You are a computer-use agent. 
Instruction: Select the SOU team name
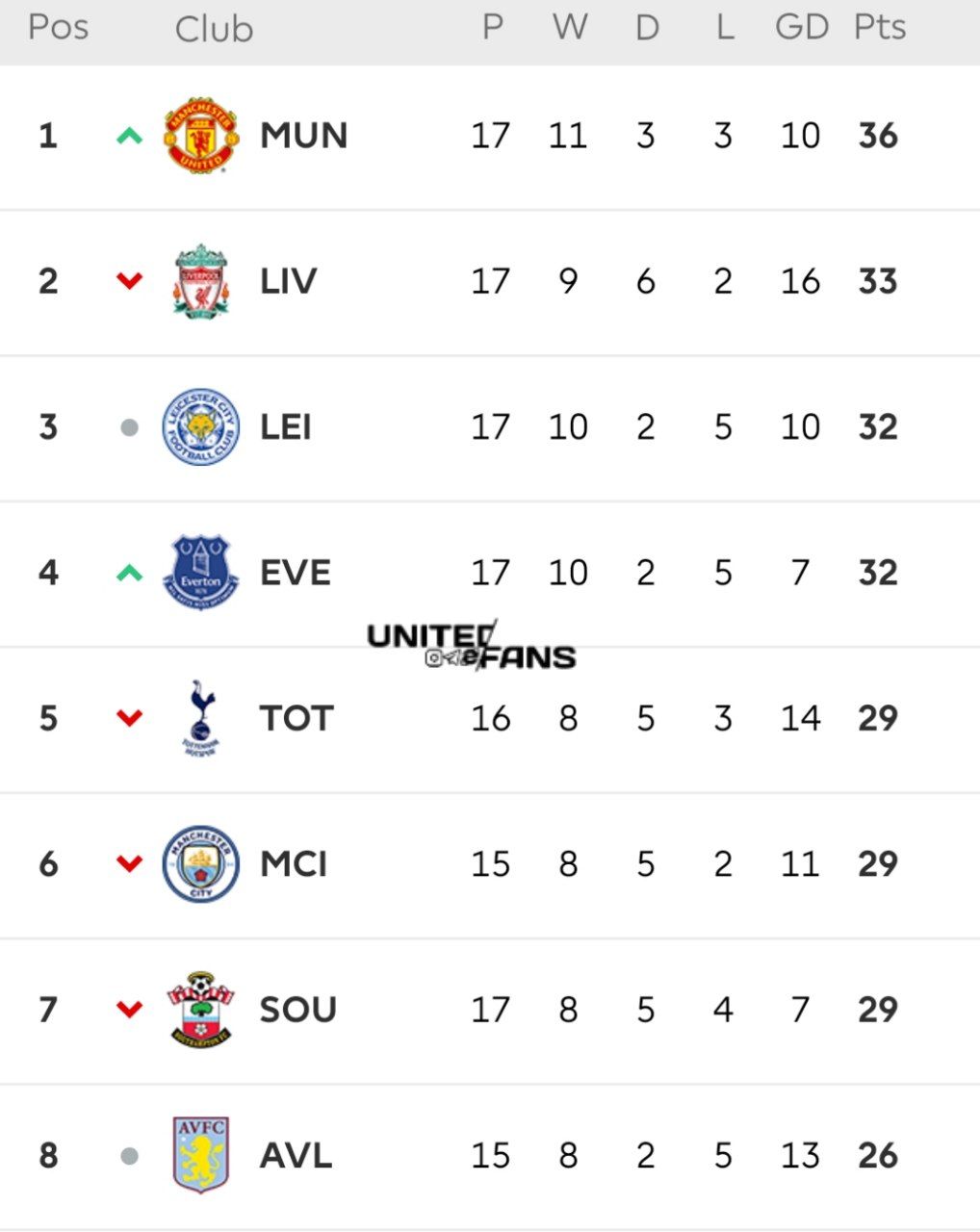click(x=297, y=1010)
